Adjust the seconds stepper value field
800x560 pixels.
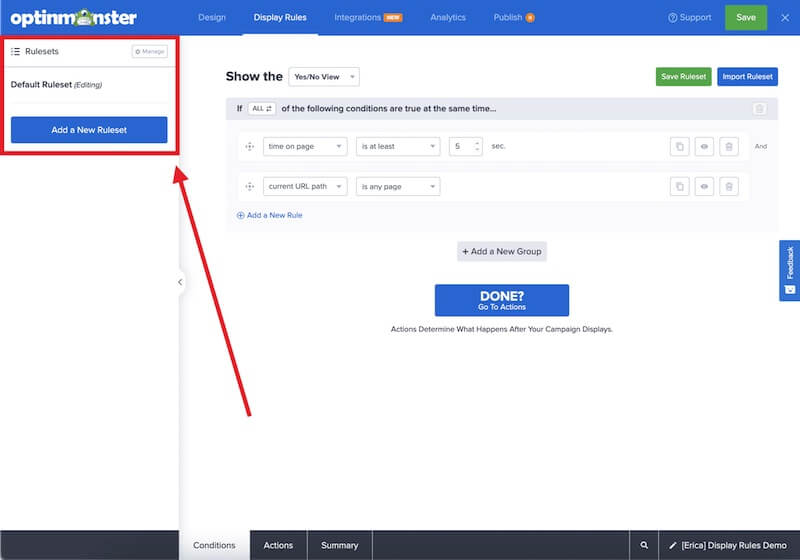click(x=465, y=147)
